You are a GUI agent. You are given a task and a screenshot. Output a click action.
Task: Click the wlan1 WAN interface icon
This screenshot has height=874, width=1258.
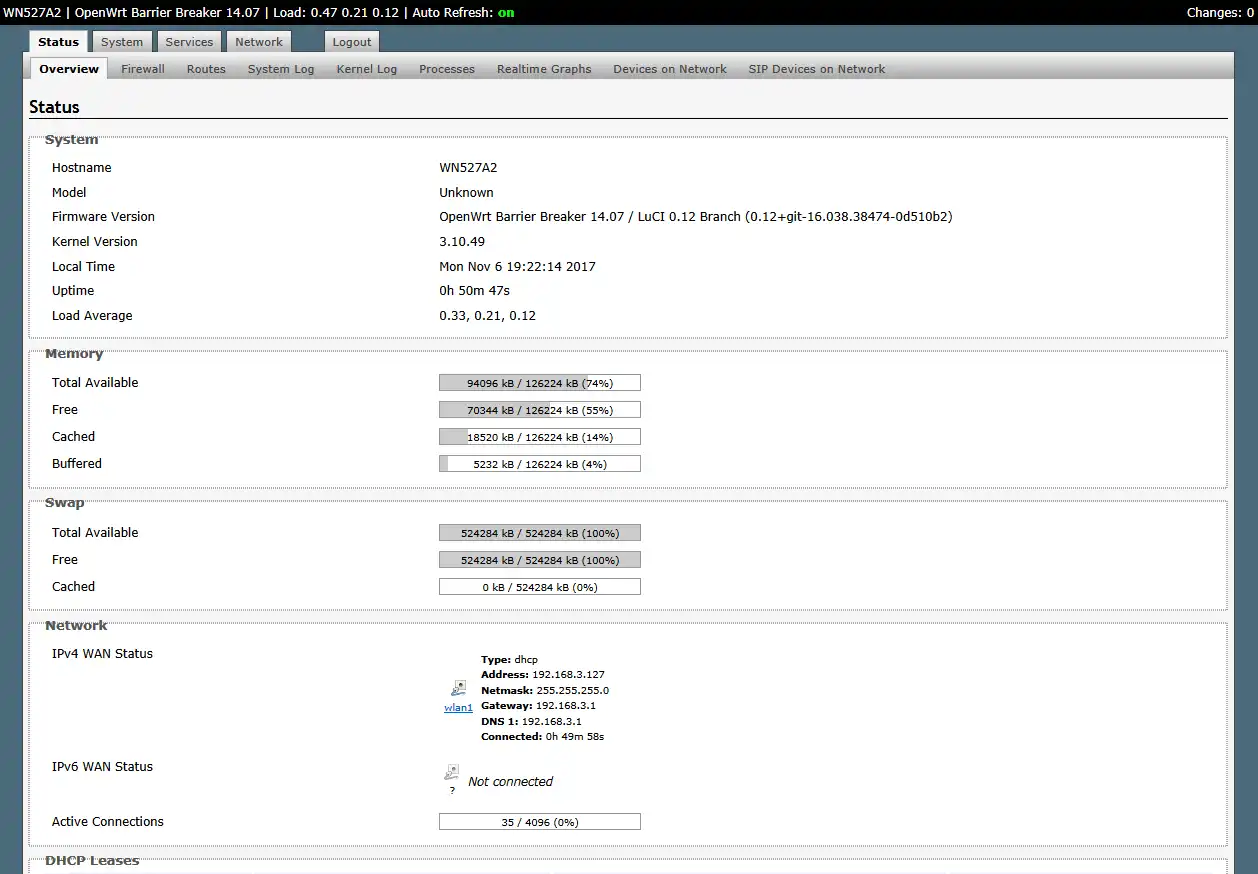tap(458, 688)
